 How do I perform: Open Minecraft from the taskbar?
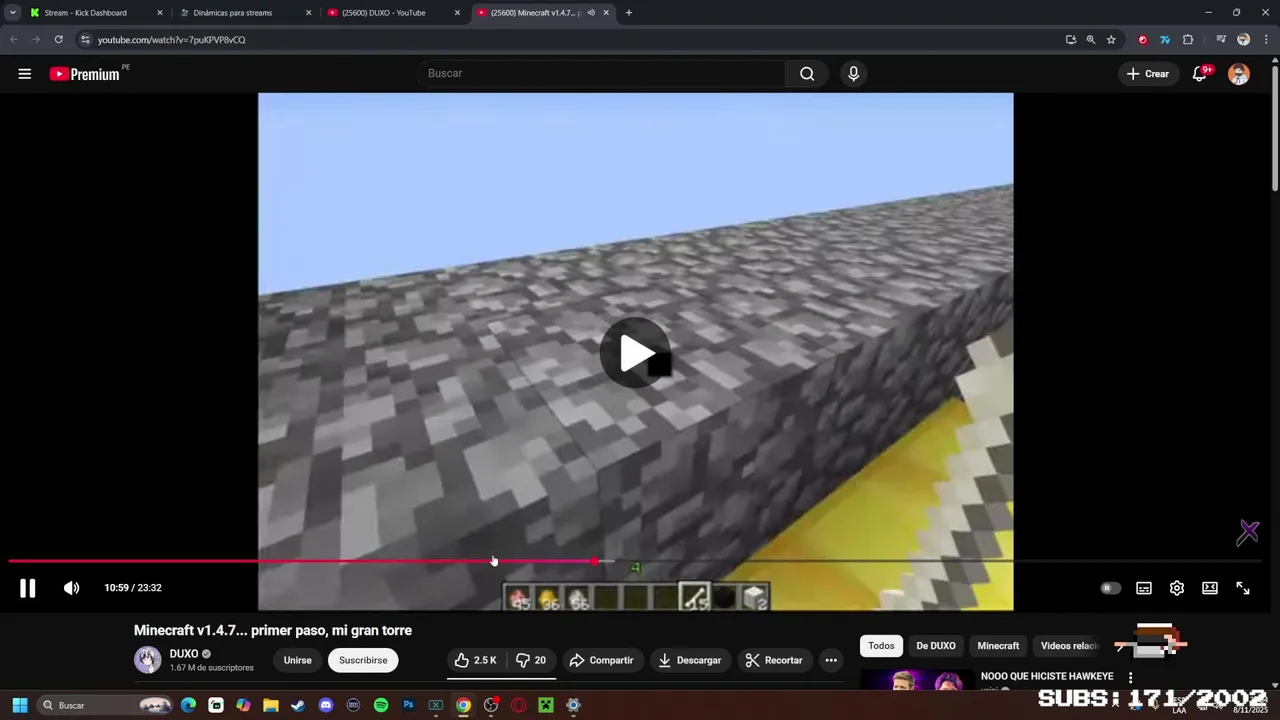(545, 705)
